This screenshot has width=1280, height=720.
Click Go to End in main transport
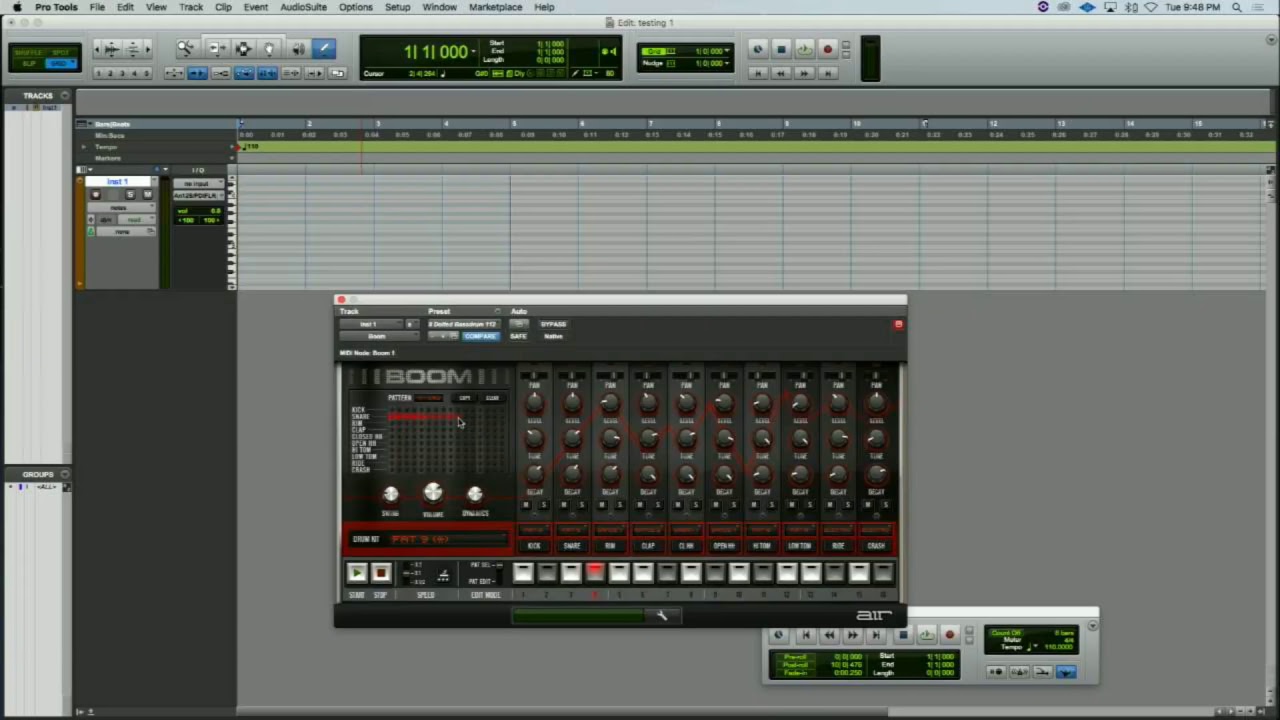(x=827, y=73)
